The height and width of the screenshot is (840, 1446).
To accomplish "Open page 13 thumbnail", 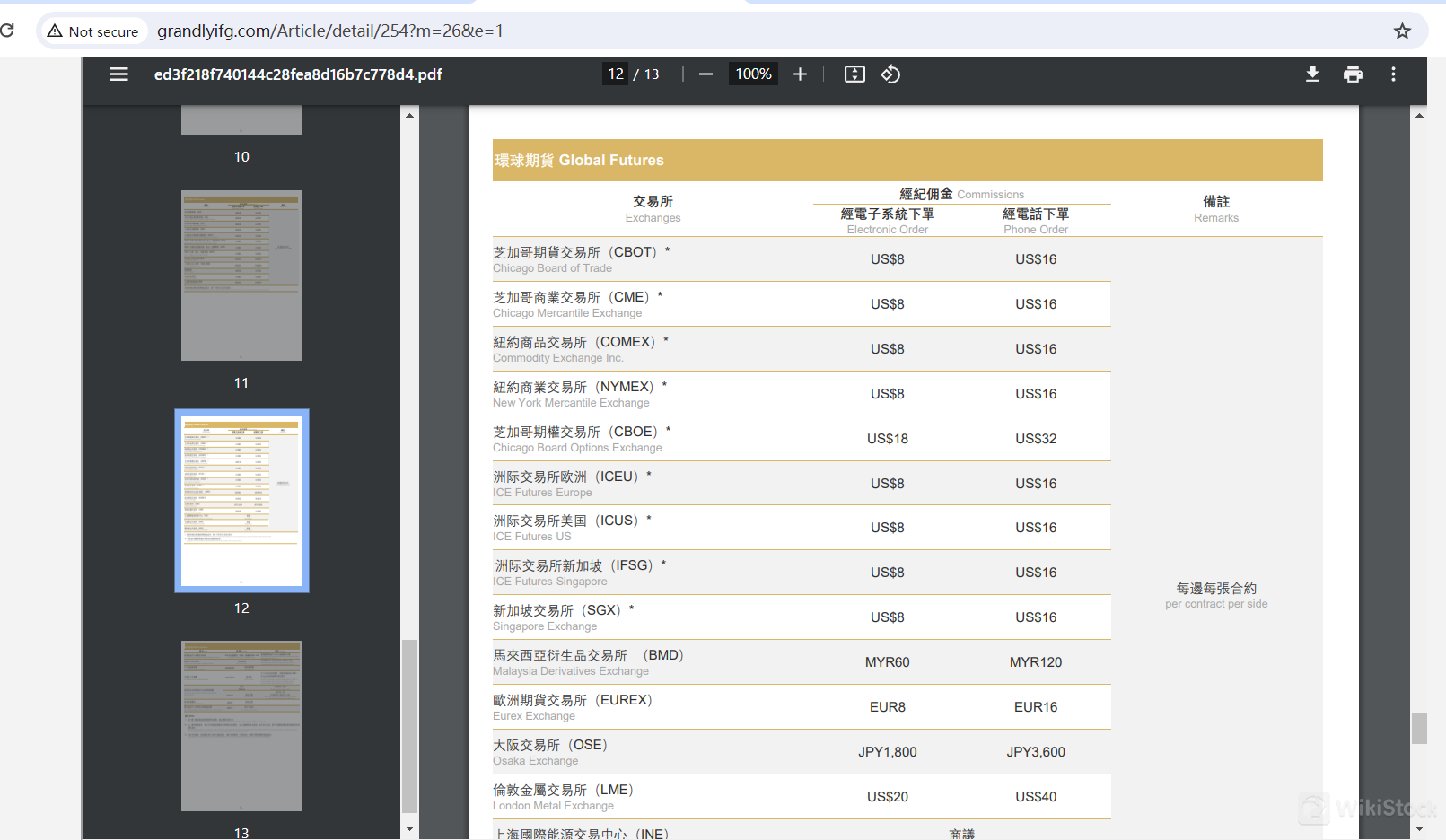I will point(241,726).
